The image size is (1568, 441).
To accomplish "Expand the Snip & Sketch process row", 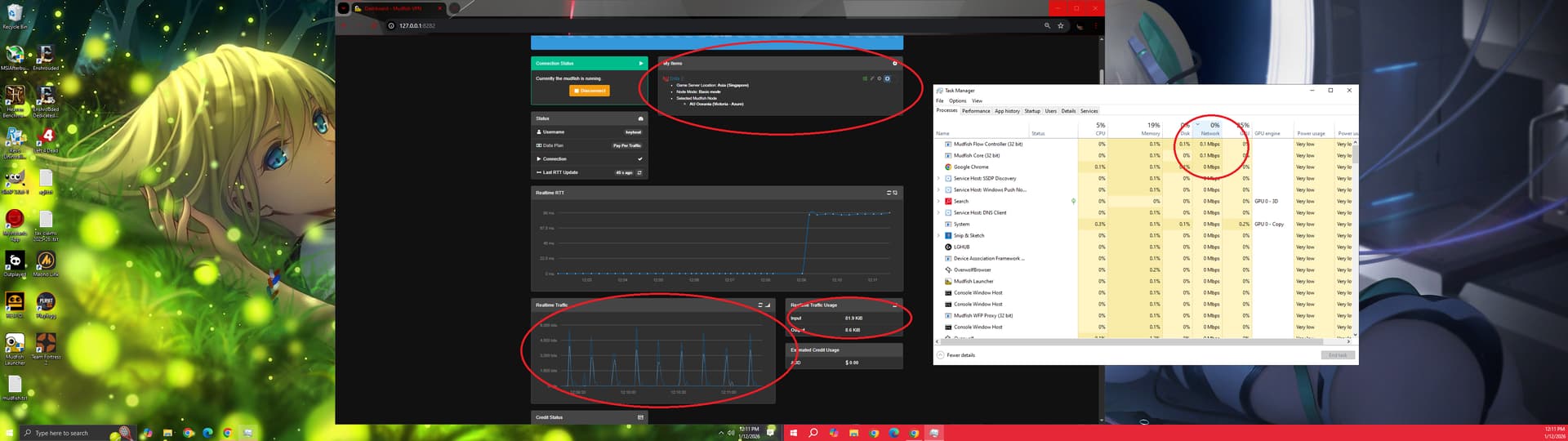I will [x=938, y=235].
